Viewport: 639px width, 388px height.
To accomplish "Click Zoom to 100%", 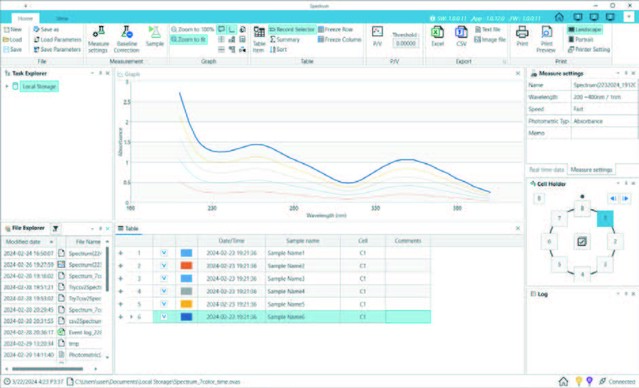I will click(x=192, y=29).
